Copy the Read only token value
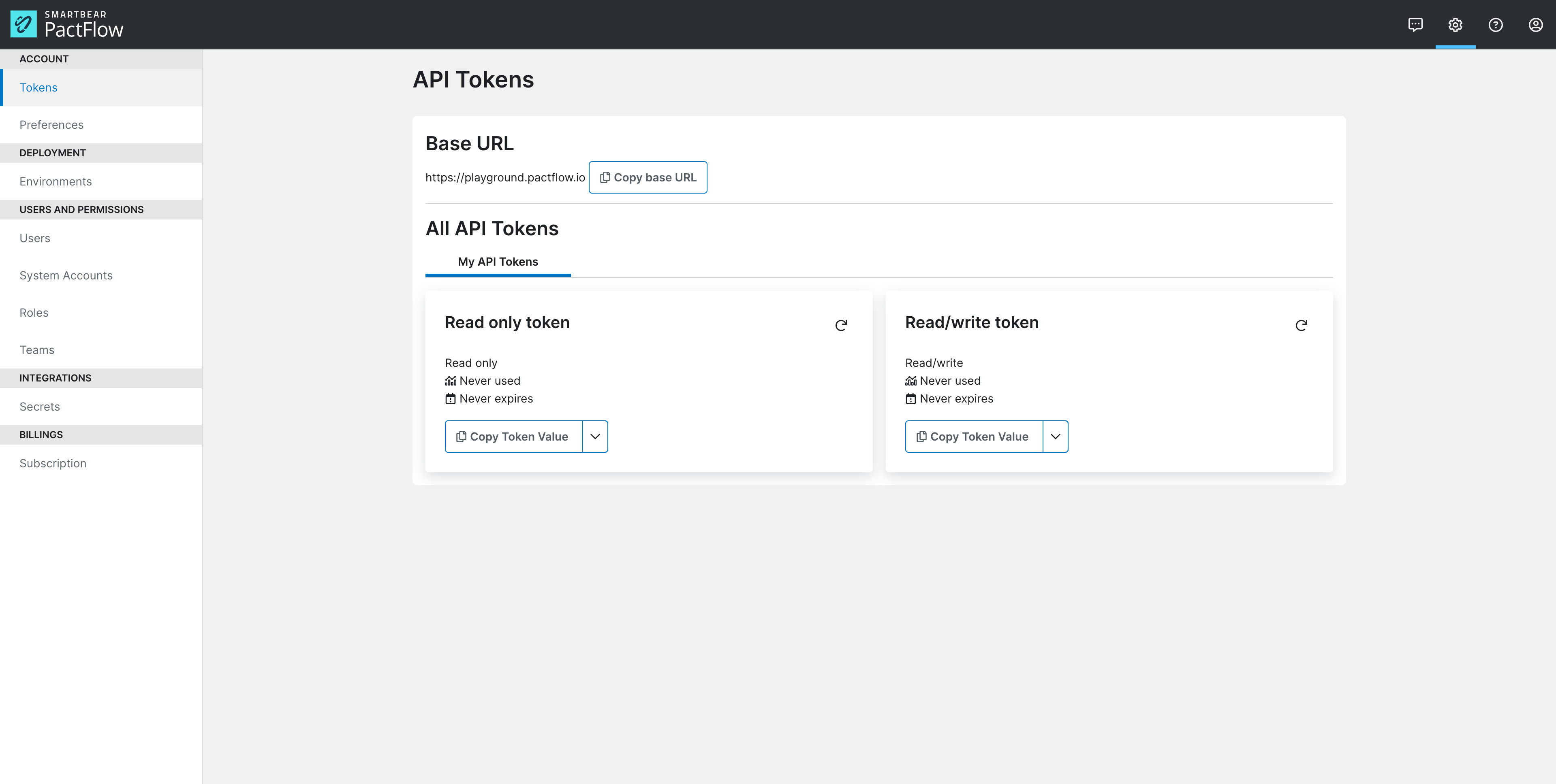This screenshot has height=784, width=1556. [x=513, y=437]
